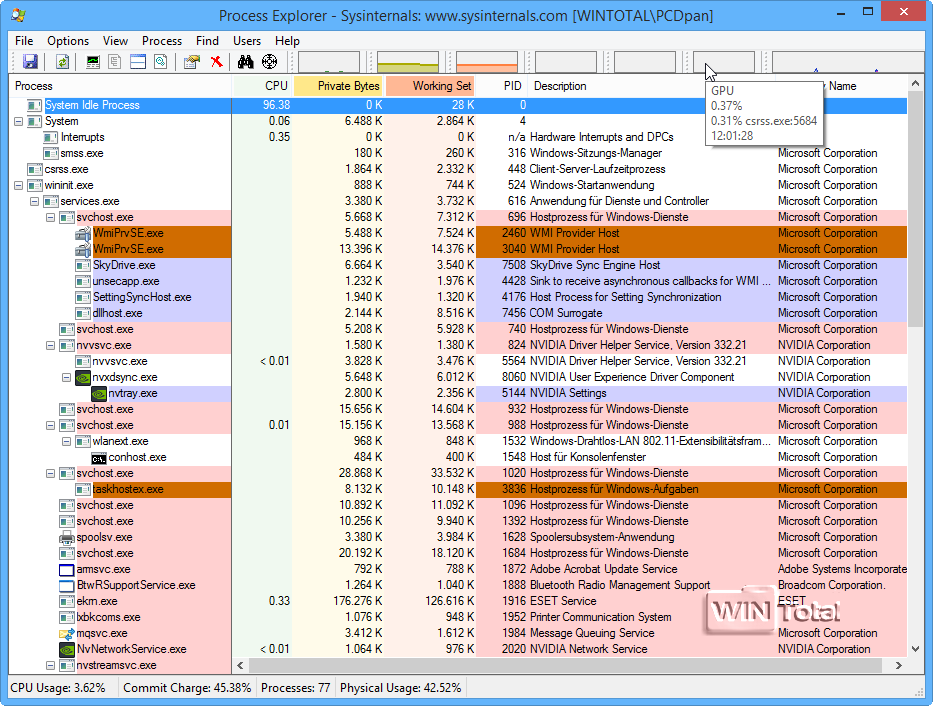Collapse the wininit.exe process tree node

coord(19,185)
